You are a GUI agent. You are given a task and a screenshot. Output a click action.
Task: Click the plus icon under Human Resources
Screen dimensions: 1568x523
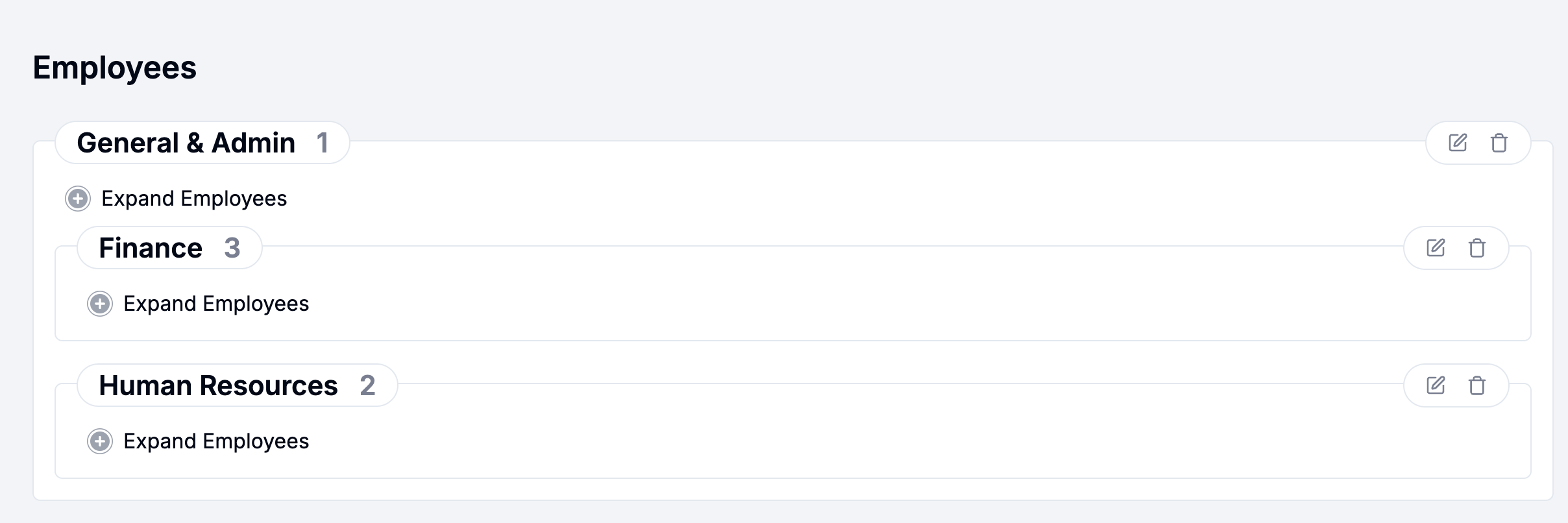coord(100,441)
